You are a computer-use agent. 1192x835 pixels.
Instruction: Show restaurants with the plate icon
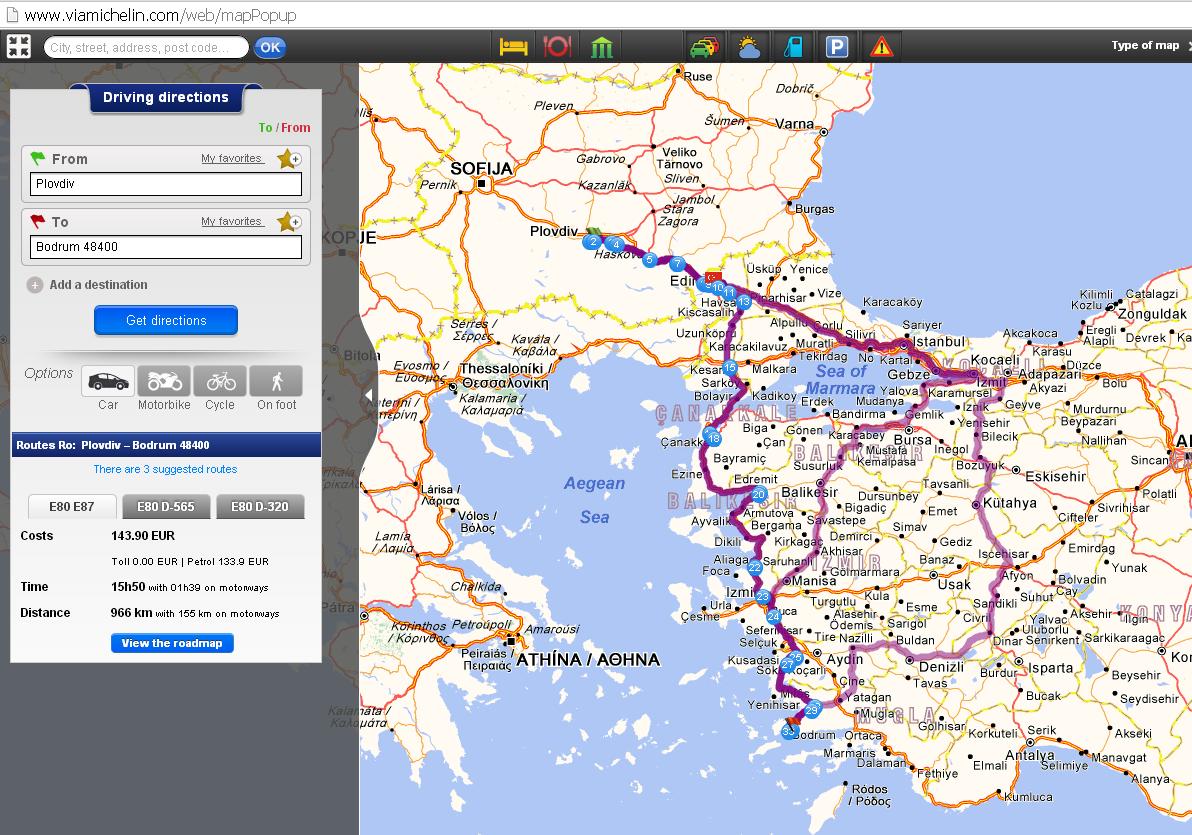(x=556, y=46)
